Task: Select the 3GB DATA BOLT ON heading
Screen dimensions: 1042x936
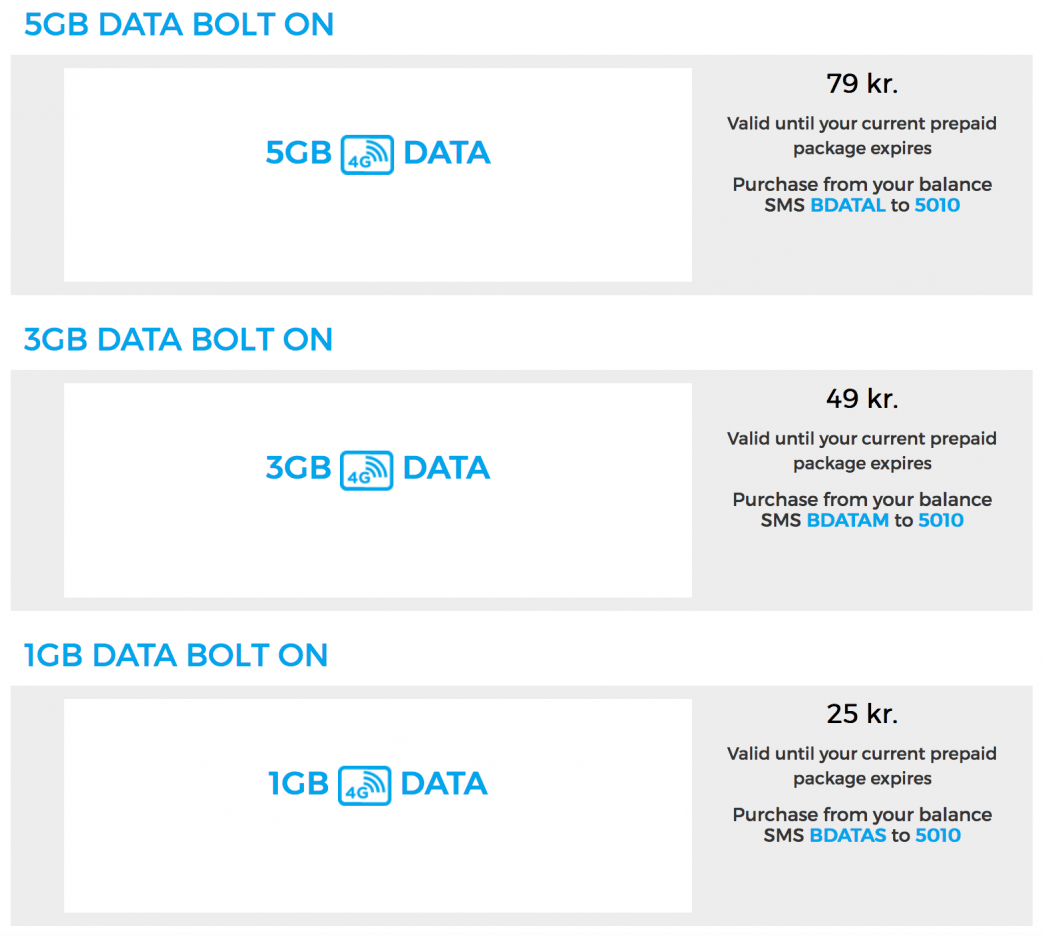Action: coord(178,340)
